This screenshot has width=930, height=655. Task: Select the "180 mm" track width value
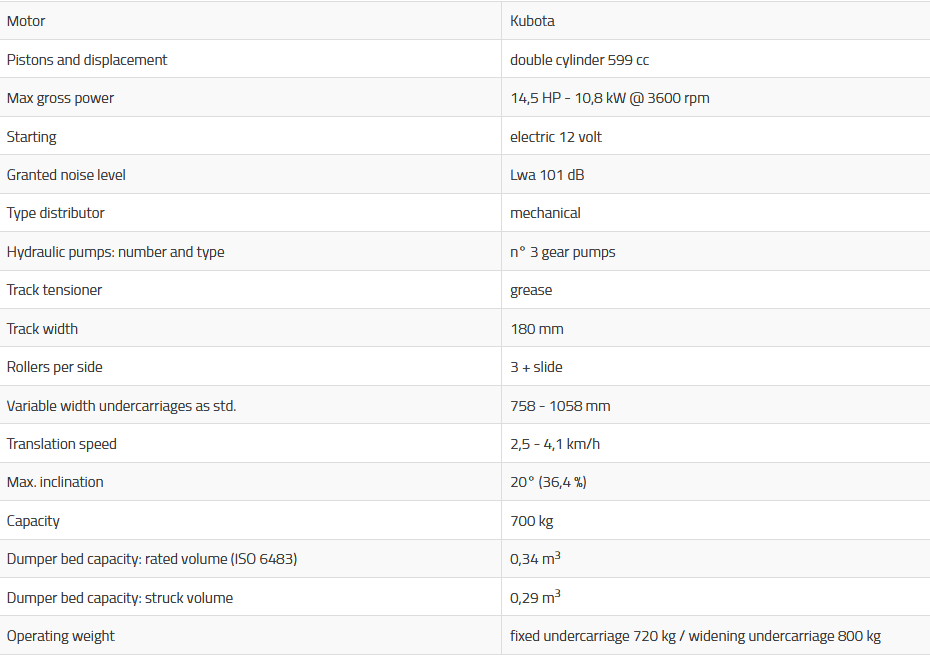[x=537, y=329]
